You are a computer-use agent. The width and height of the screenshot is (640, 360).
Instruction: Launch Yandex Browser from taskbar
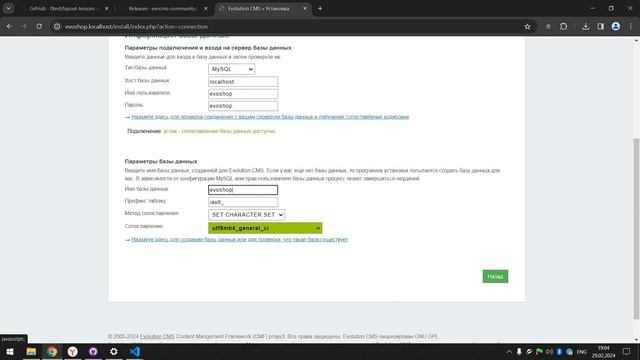coord(73,351)
